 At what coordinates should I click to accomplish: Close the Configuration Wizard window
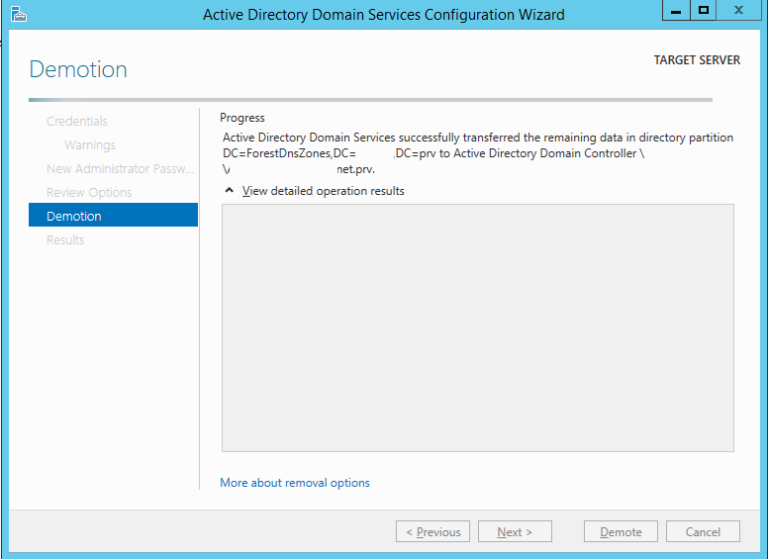coord(738,11)
